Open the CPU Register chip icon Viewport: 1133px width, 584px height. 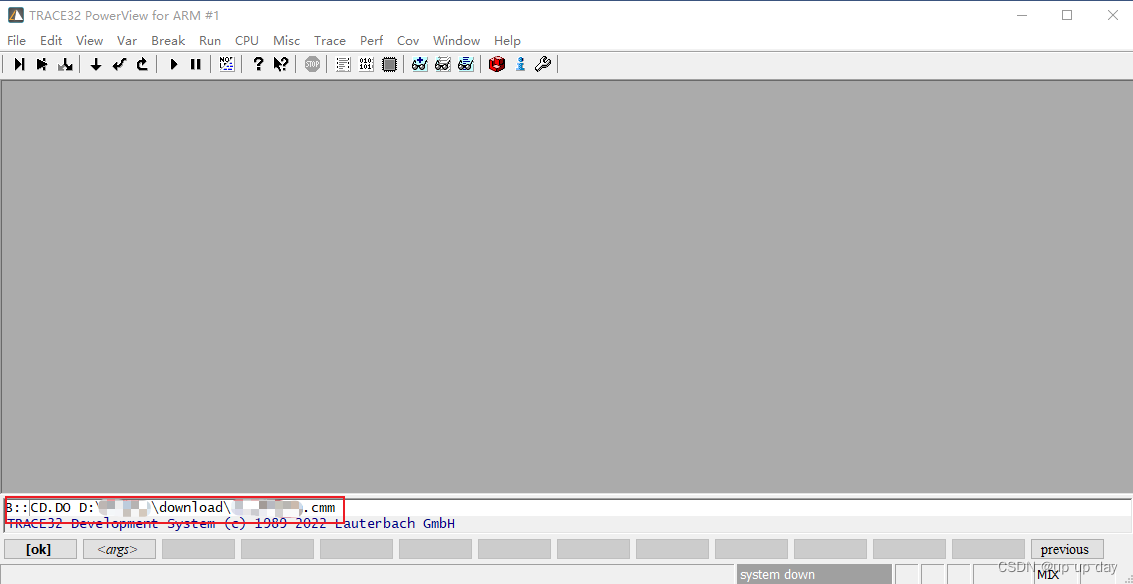coord(389,64)
